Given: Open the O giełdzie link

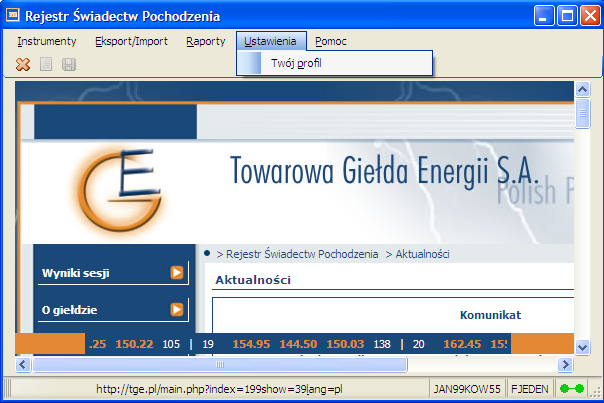Looking at the screenshot, I should (x=69, y=310).
